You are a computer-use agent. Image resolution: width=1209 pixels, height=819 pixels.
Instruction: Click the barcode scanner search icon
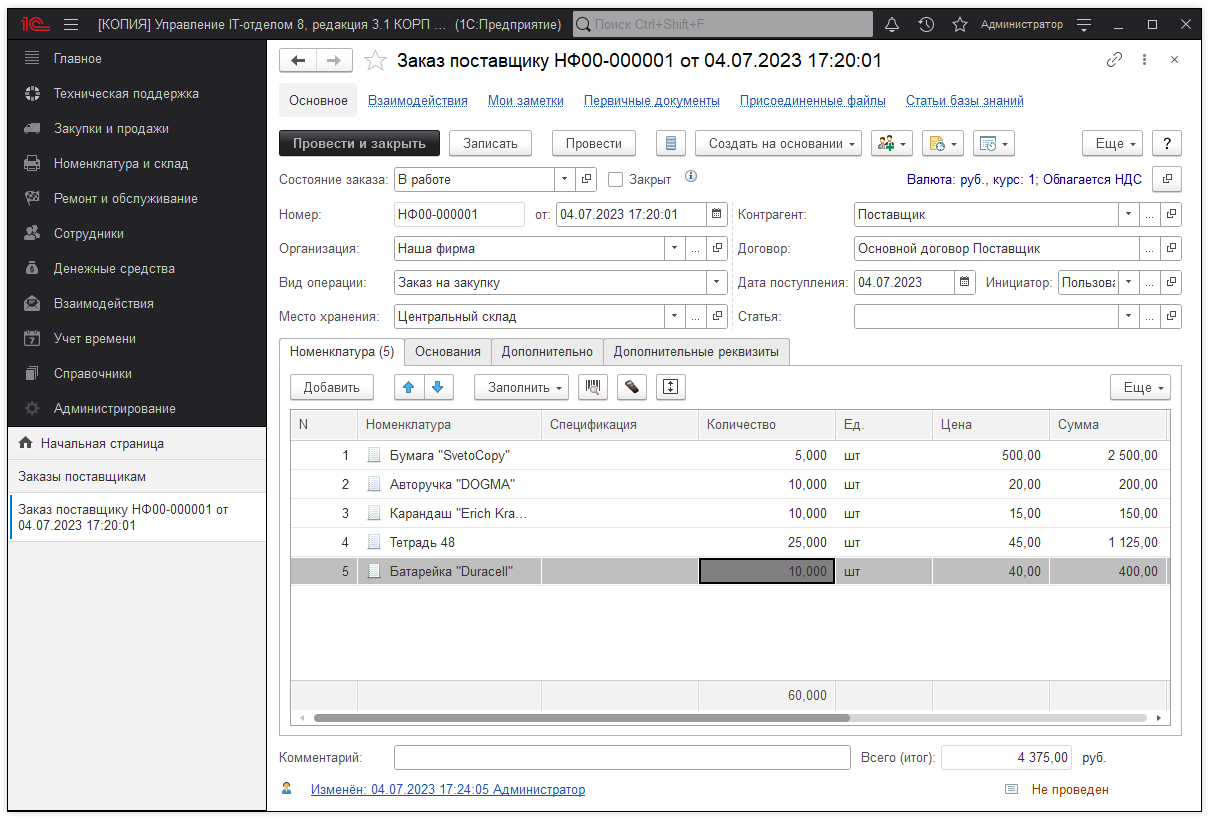pyautogui.click(x=595, y=387)
